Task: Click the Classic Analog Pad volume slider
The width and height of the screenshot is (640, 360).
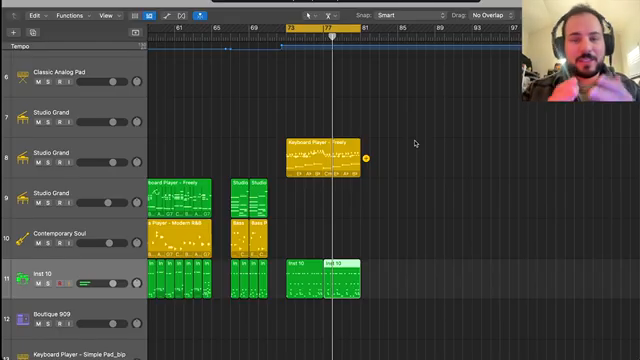Action: tap(102, 82)
